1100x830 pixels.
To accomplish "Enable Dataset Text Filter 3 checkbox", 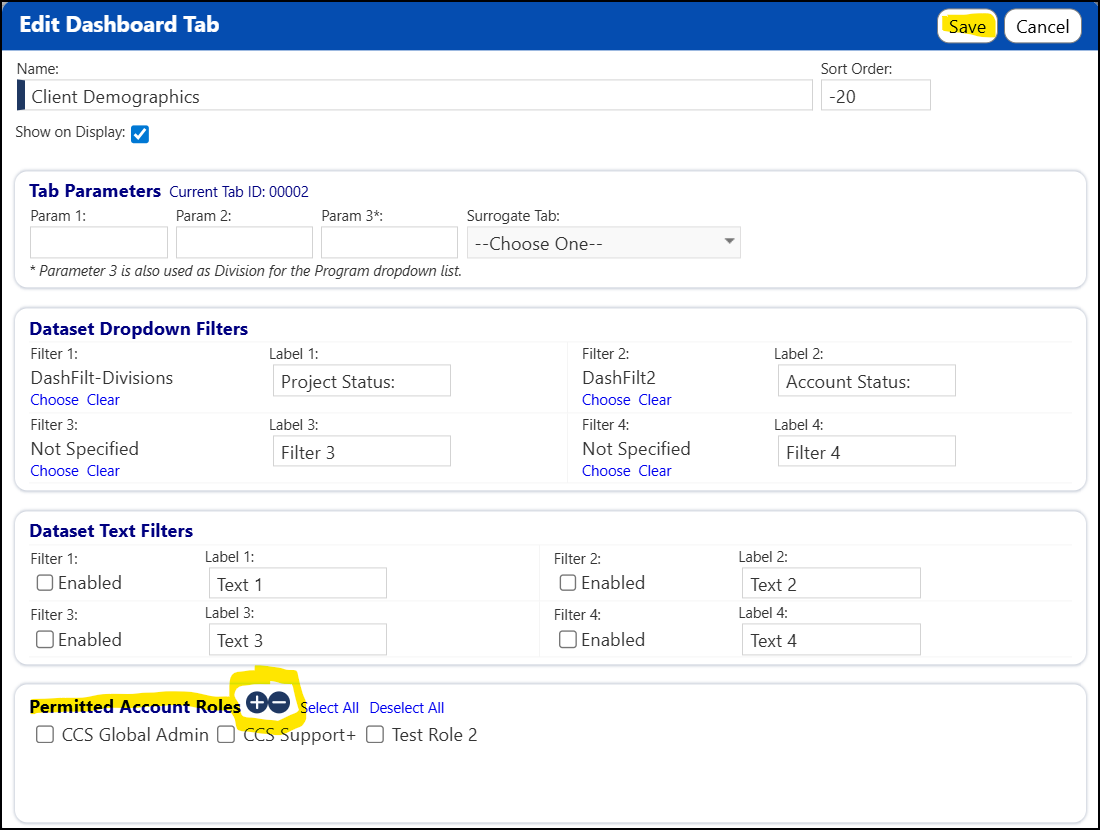I will 45,639.
